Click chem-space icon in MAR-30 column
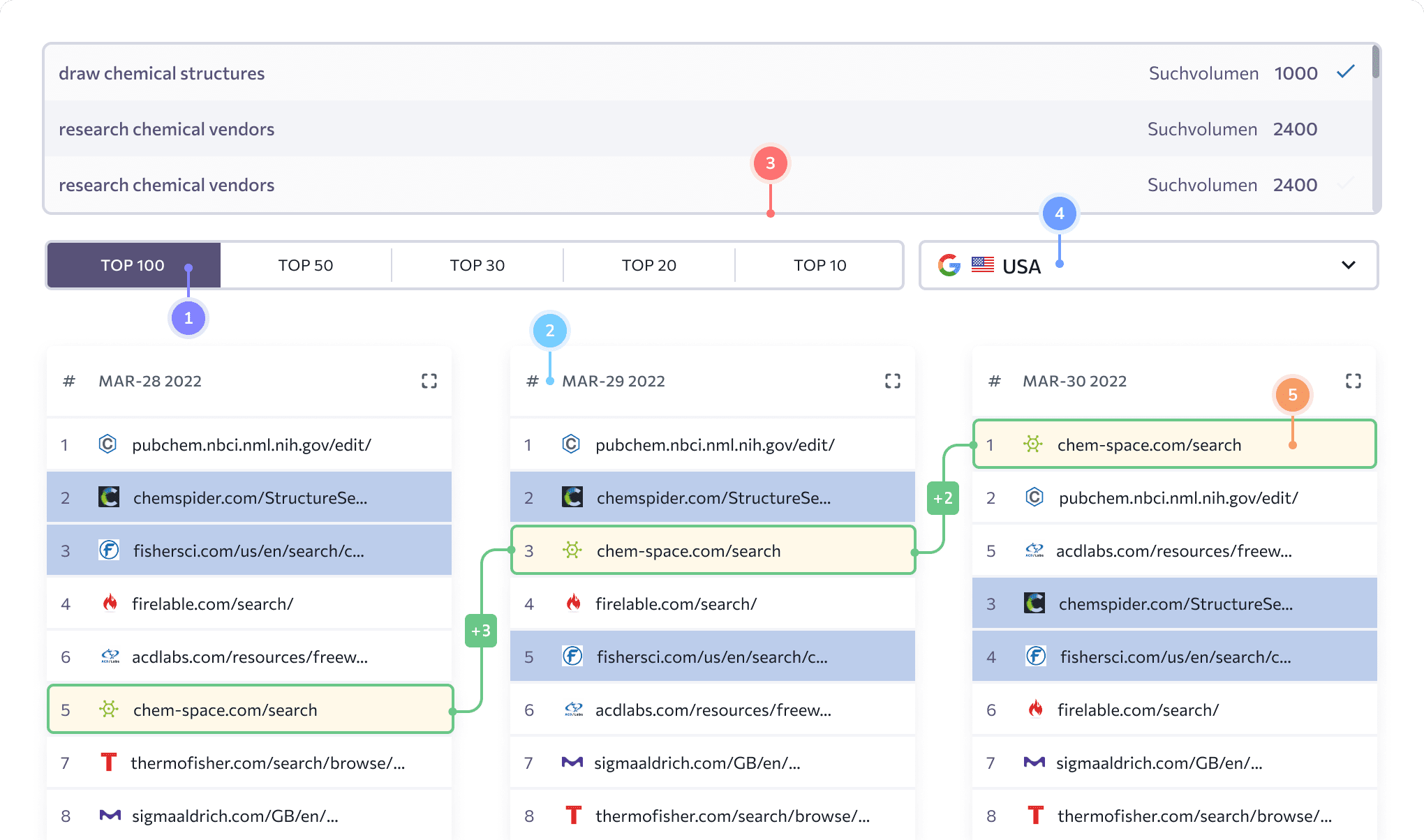The width and height of the screenshot is (1424, 840). tap(1033, 444)
